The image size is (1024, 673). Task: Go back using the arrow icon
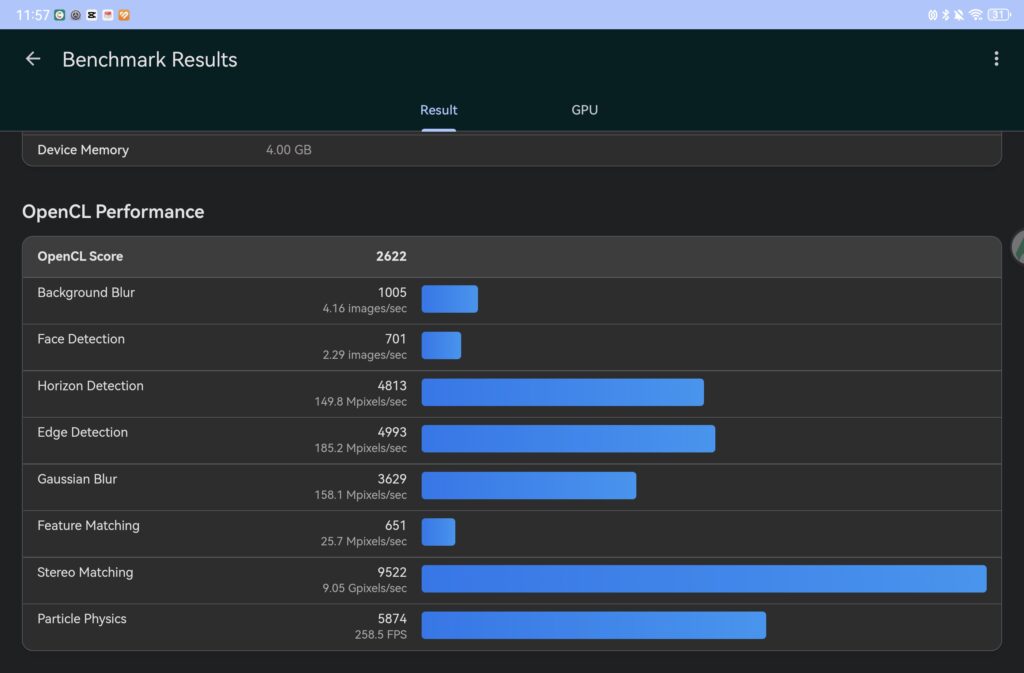point(33,59)
